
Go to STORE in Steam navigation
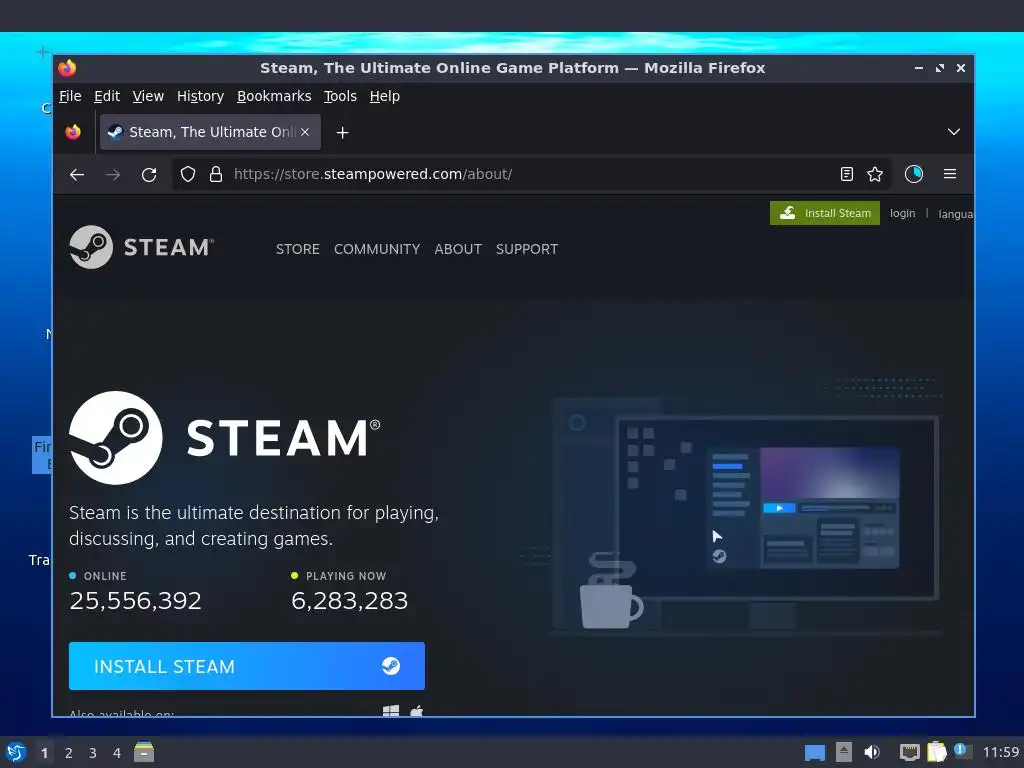click(298, 249)
